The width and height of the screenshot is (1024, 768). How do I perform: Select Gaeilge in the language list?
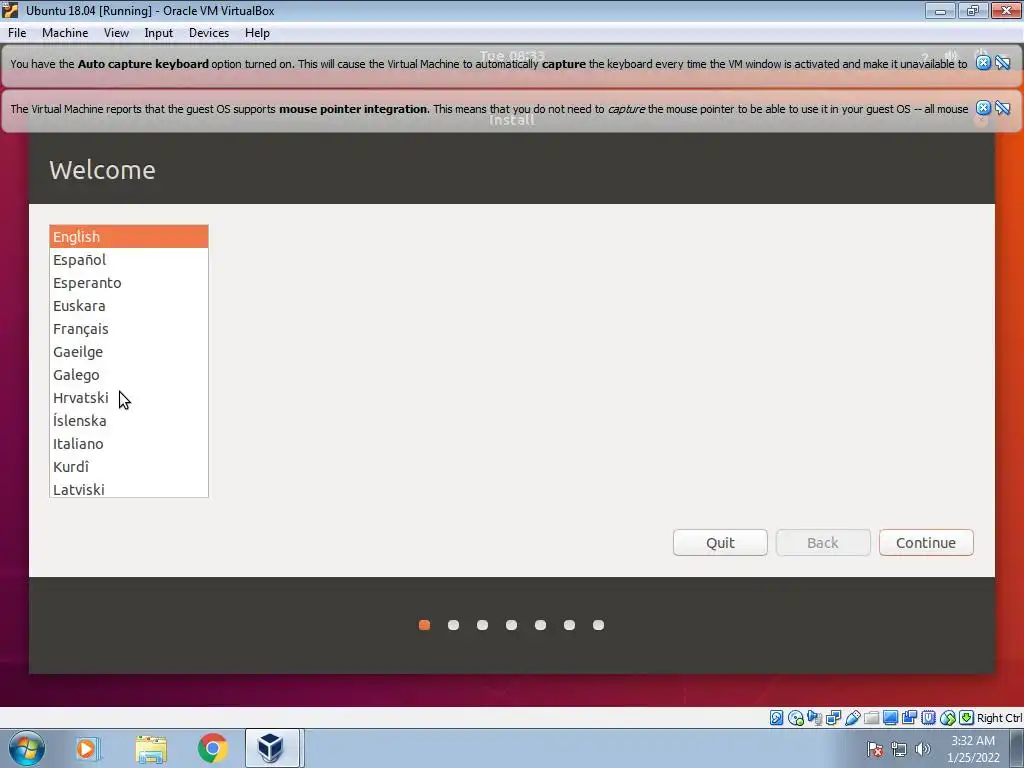click(x=129, y=352)
